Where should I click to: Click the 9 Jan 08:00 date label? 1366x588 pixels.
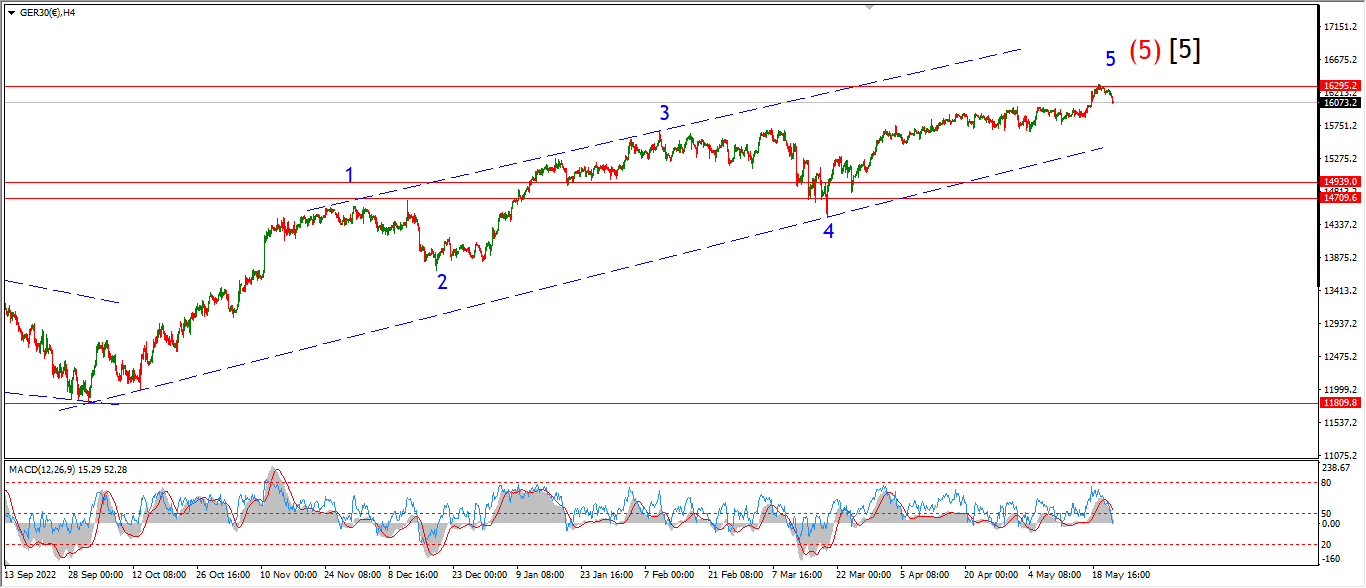click(540, 576)
